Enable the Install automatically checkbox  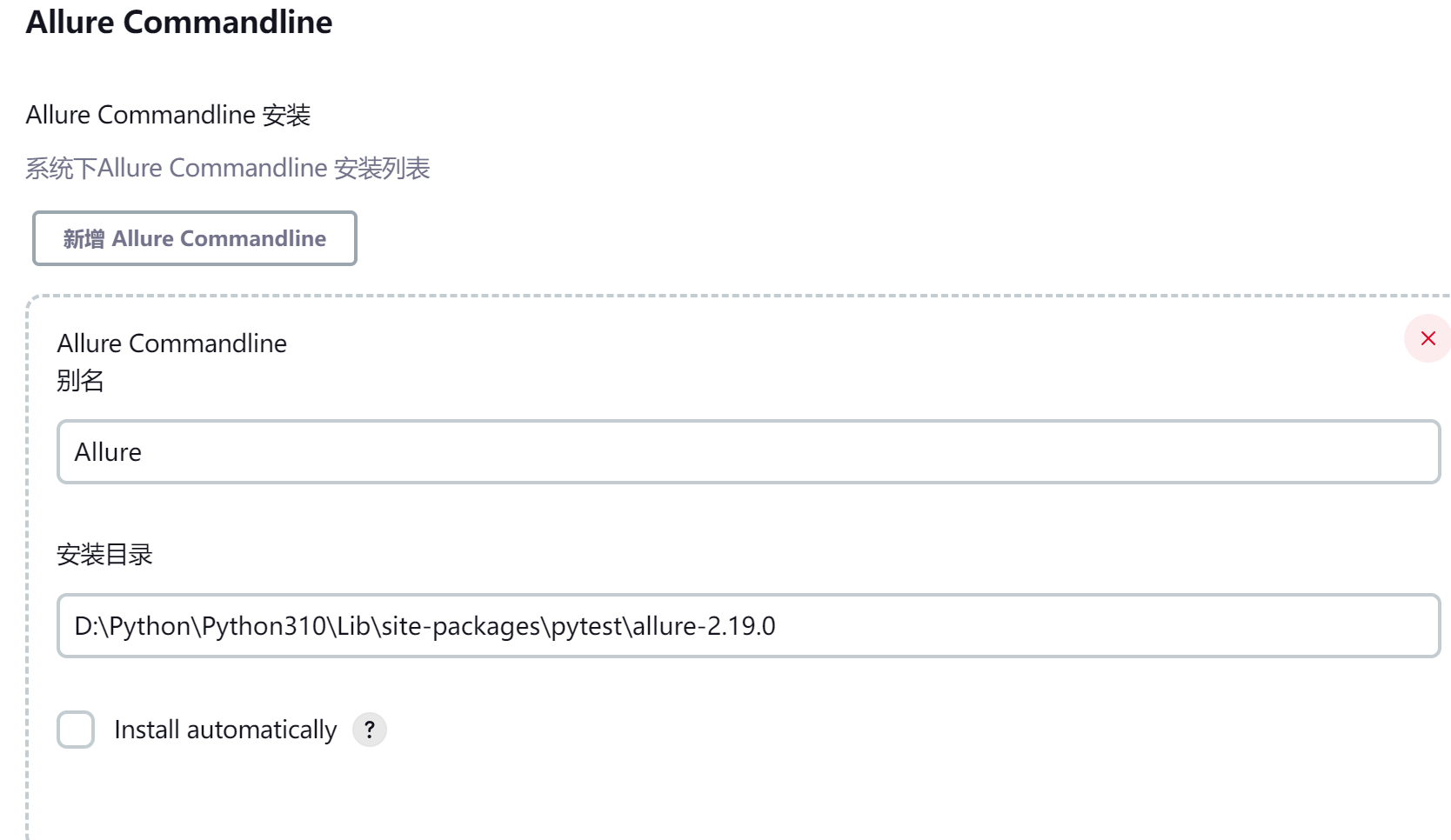coord(76,730)
